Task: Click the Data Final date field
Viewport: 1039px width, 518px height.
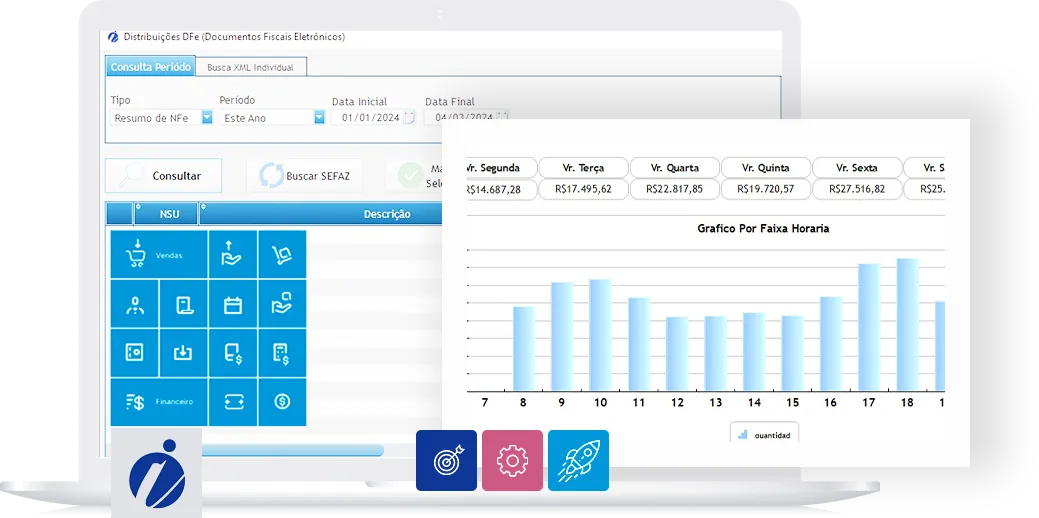Action: click(x=464, y=117)
